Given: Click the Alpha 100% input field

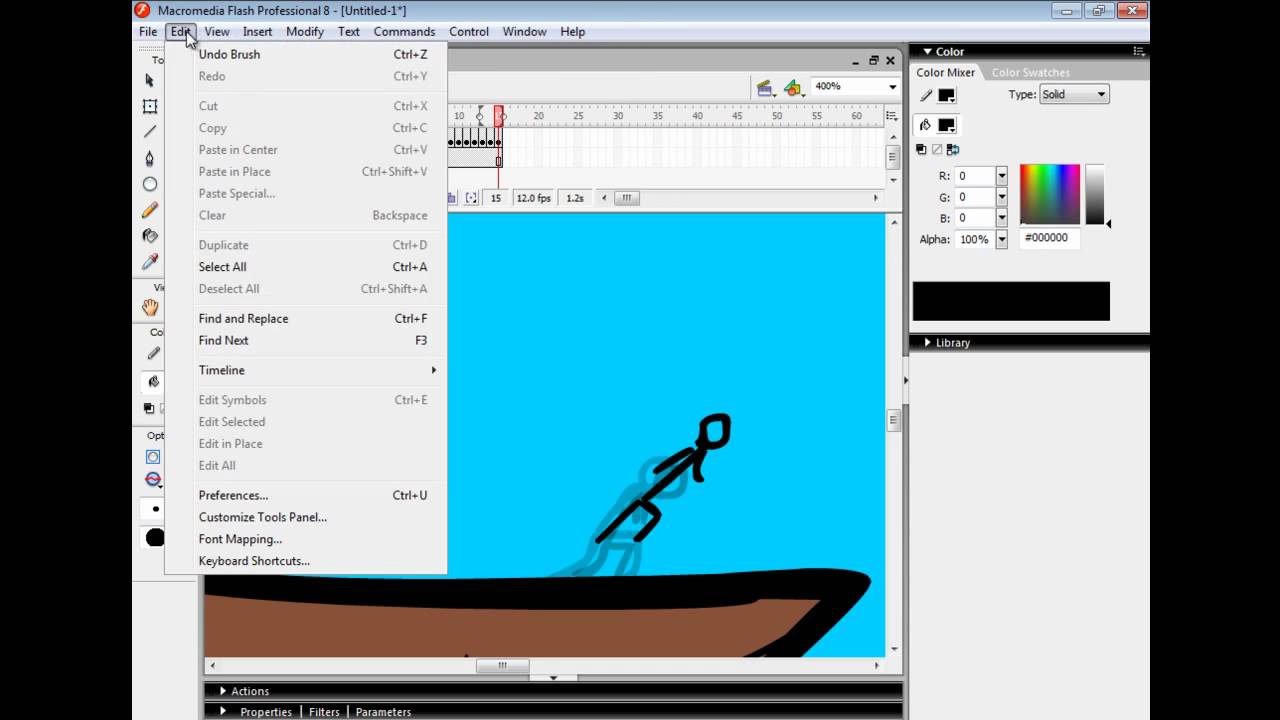Looking at the screenshot, I should (x=975, y=240).
